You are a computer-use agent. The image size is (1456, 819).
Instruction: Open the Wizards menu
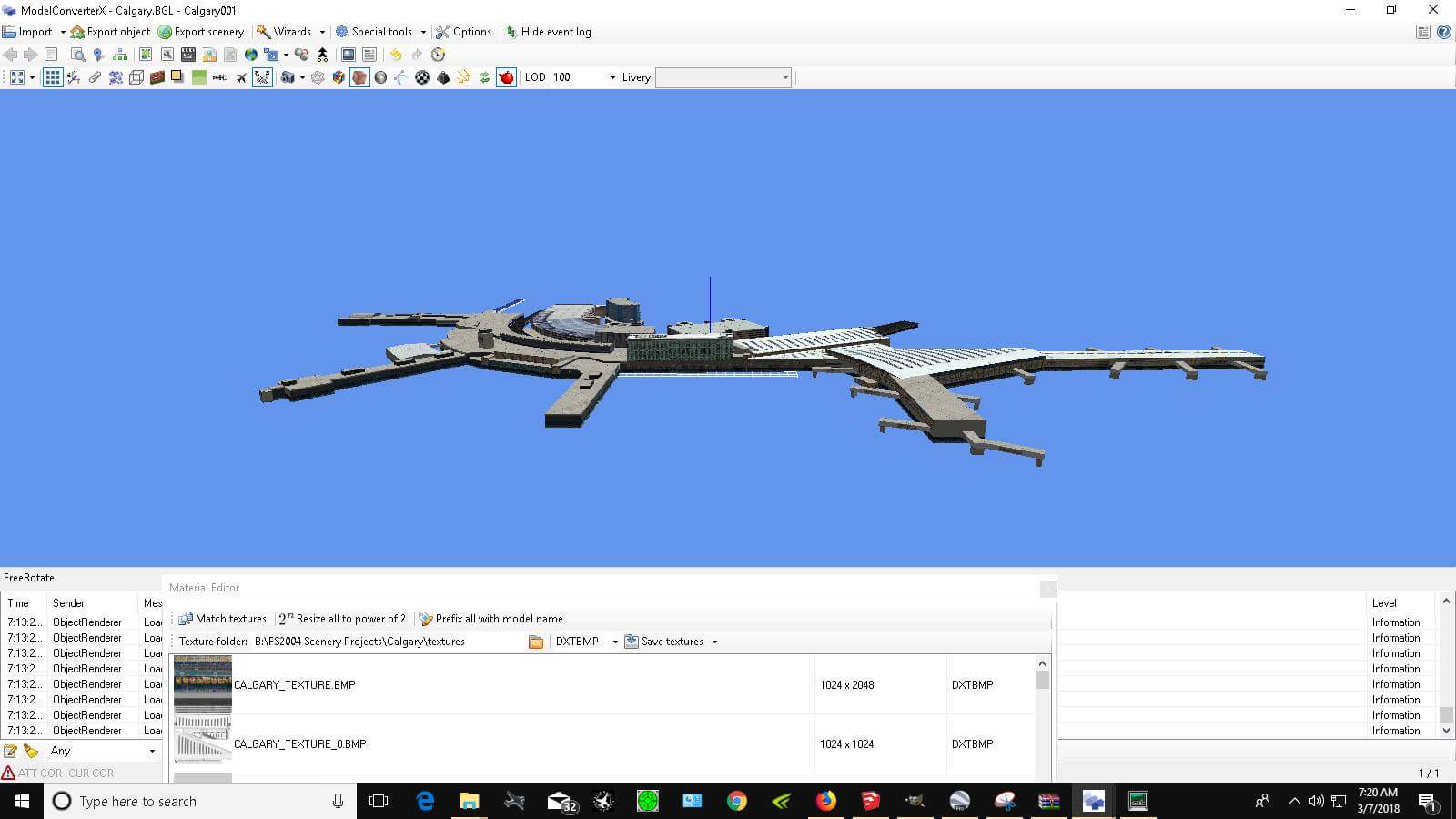[291, 32]
